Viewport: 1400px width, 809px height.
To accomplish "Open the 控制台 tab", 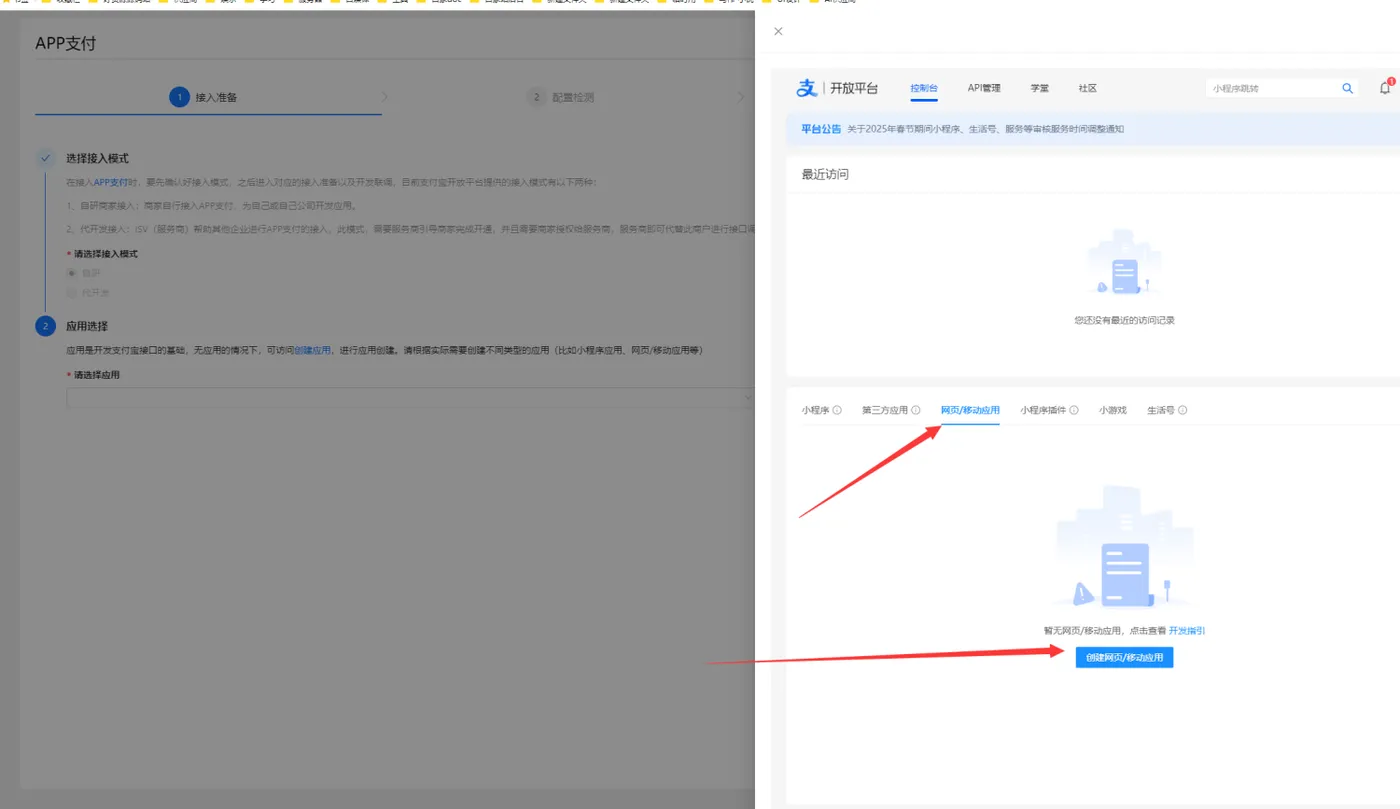I will [x=924, y=88].
